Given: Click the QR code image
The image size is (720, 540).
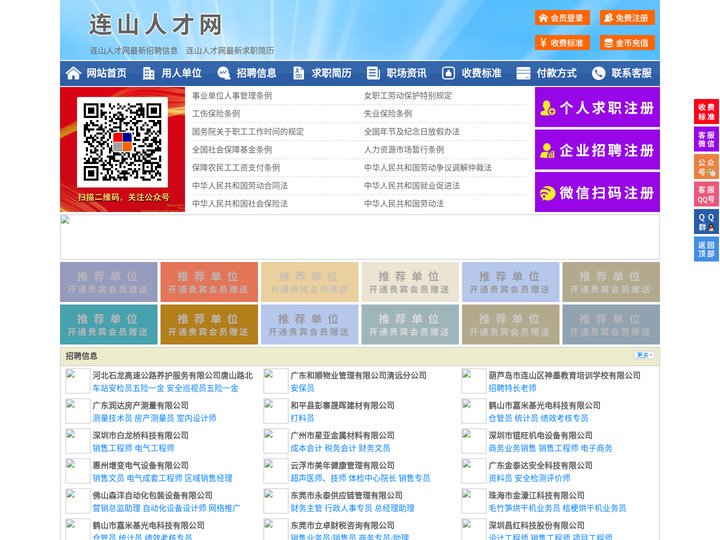Looking at the screenshot, I should 122,142.
